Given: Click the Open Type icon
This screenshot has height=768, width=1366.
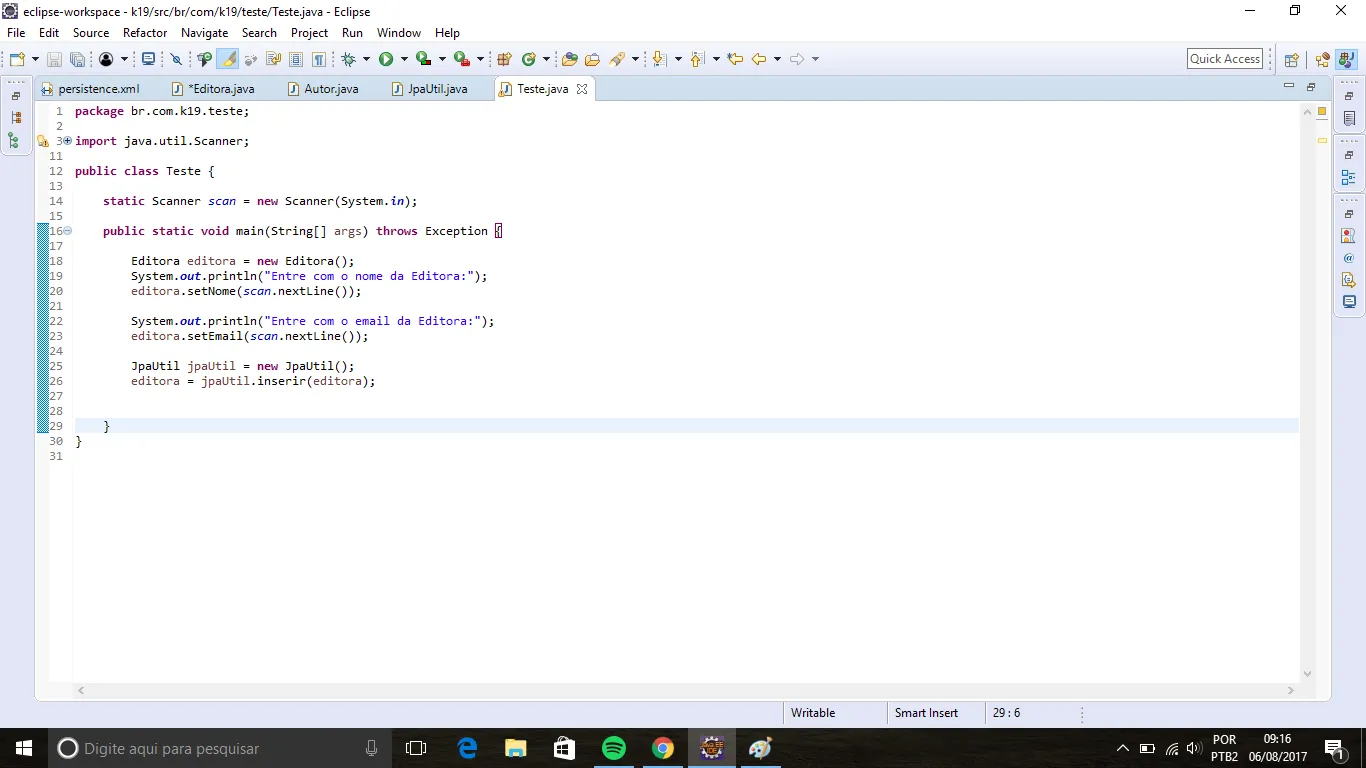Looking at the screenshot, I should [x=570, y=59].
